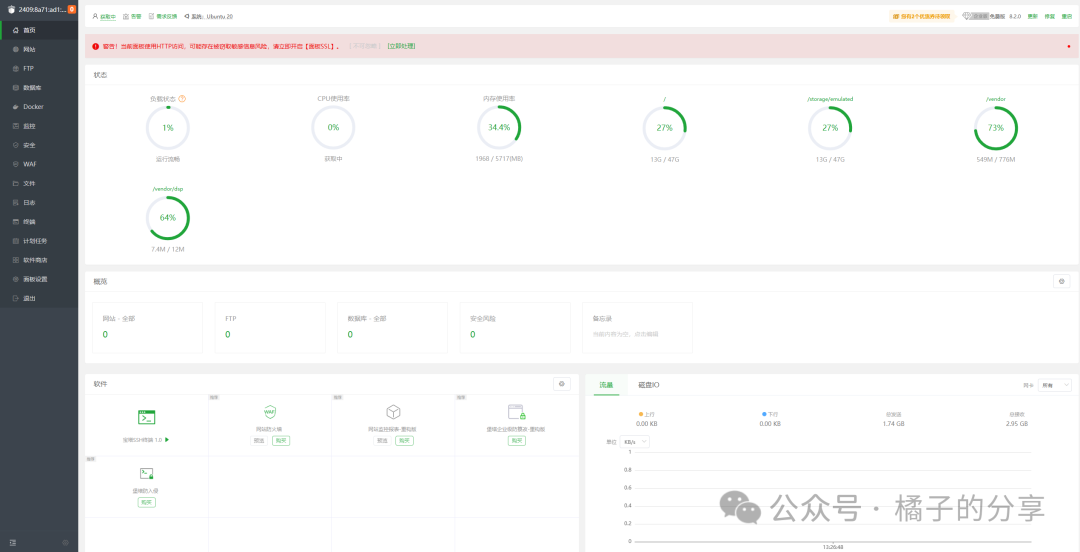Click the 更新 update link
The width and height of the screenshot is (1080, 552).
click(x=1032, y=15)
